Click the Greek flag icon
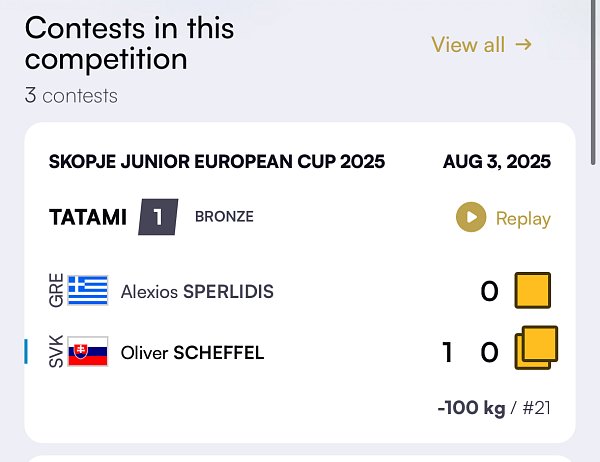Screen dimensions: 600x462 coord(88,290)
